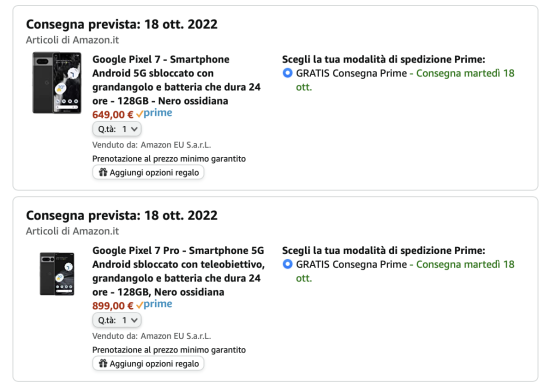
Task: Click 'Prenotazione al prezzo minimo garantito' under Pixel 7 Pro
Action: click(x=169, y=350)
